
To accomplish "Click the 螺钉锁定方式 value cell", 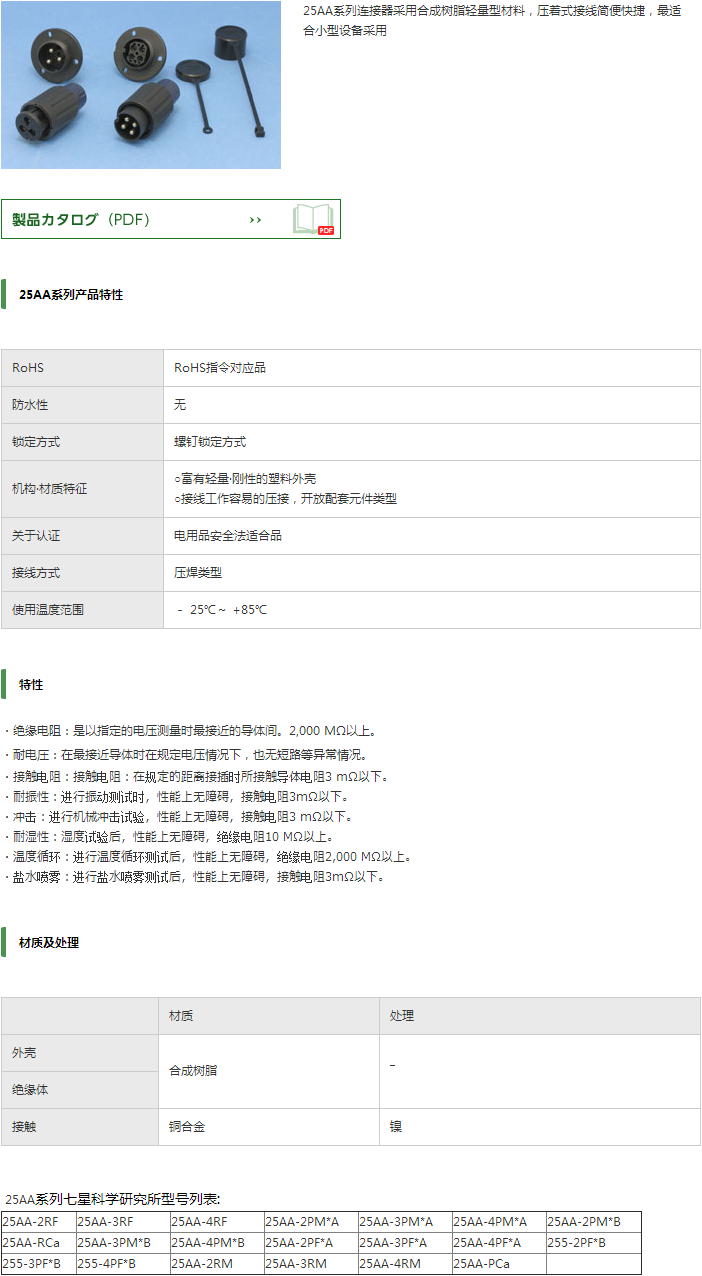I will [432, 442].
